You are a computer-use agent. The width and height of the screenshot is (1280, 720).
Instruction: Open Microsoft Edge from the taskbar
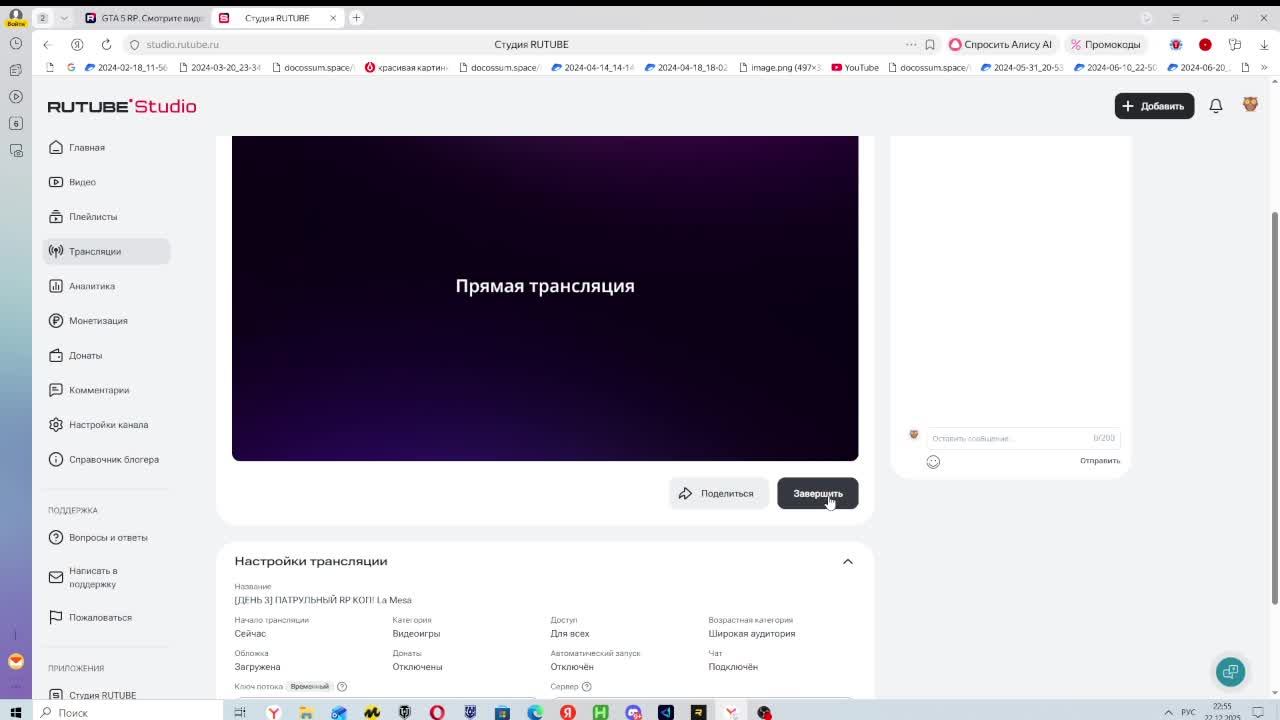535,712
